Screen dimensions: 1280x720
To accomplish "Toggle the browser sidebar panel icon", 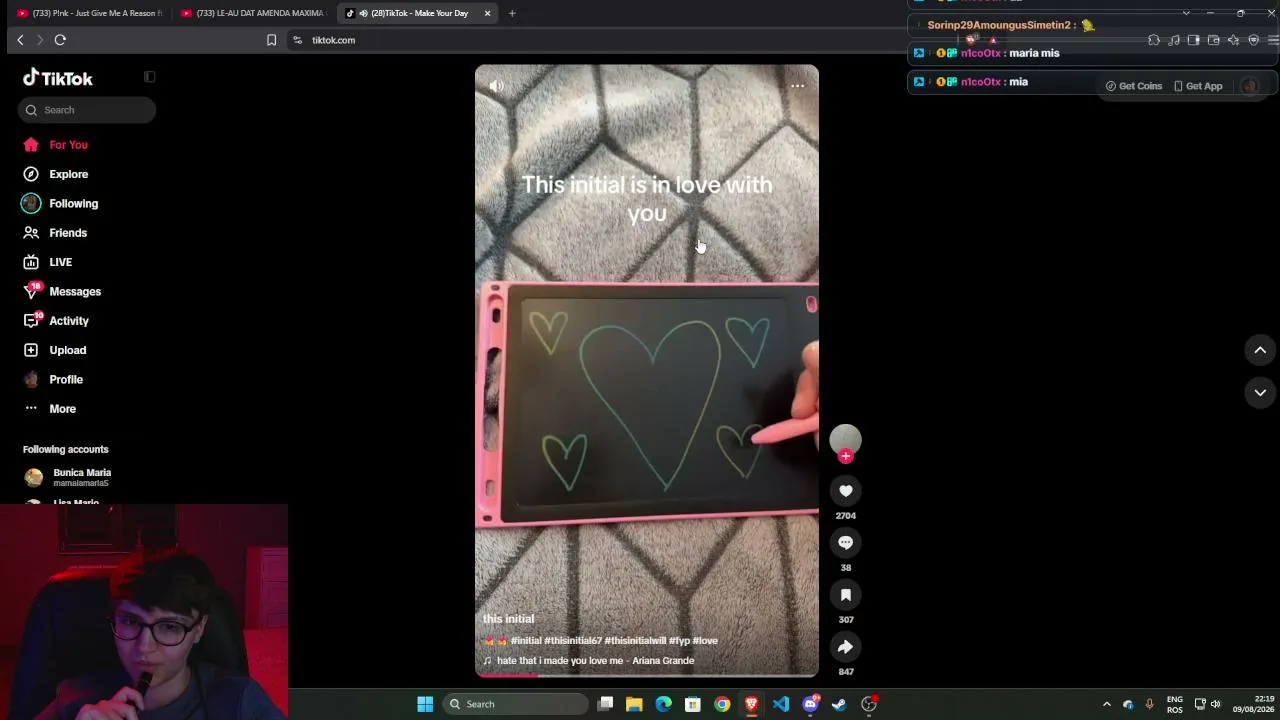I will (x=1194, y=40).
